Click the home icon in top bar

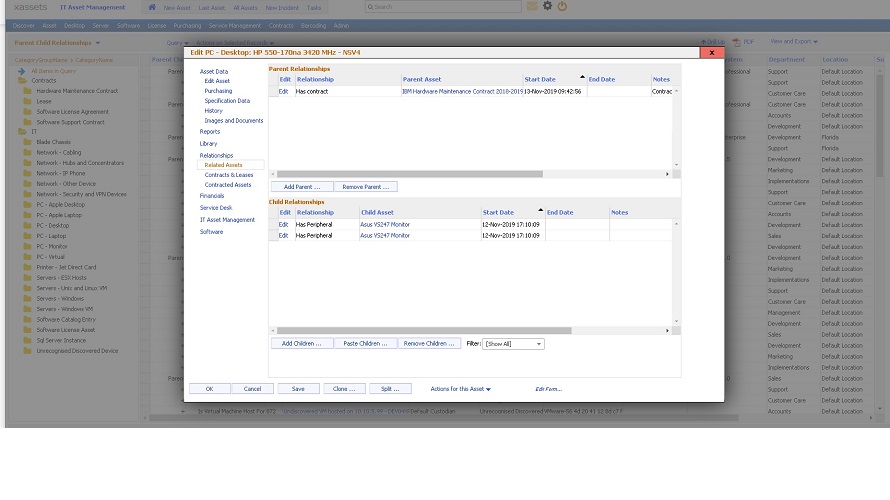tap(152, 7)
